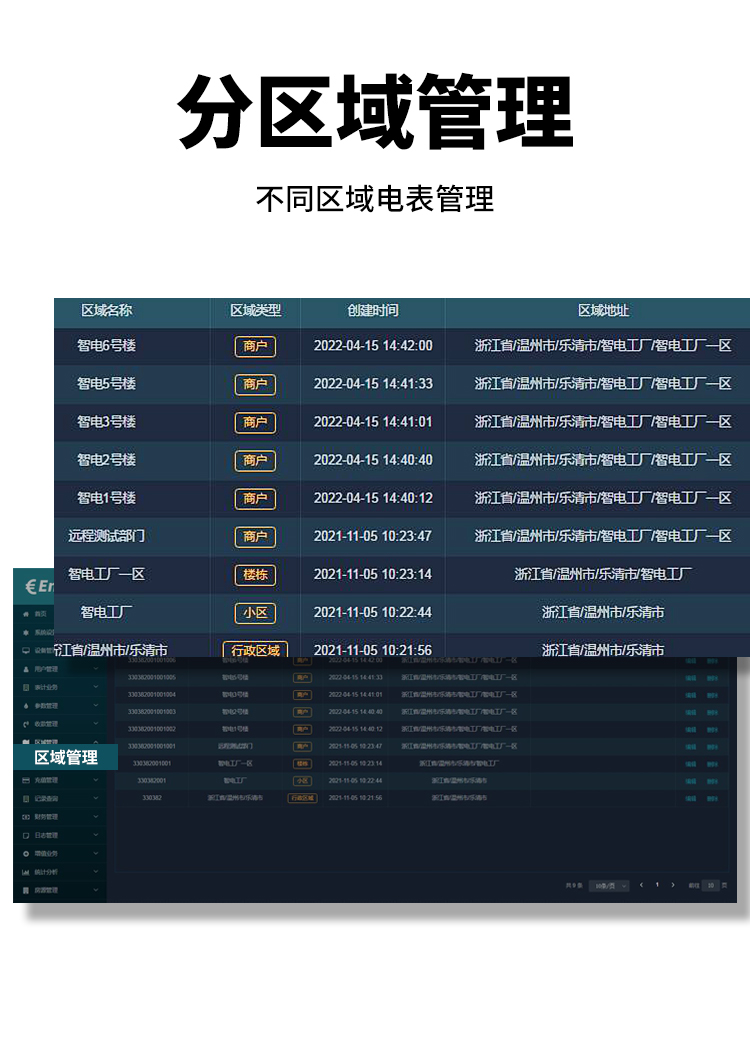Open the 10条/页 page size dropdown
Screen dimensions: 750x1058
(608, 885)
